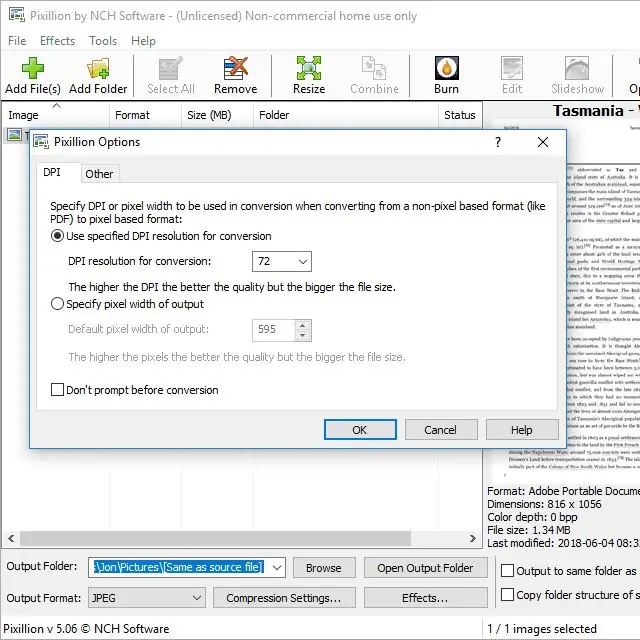640x640 pixels.
Task: Click the pixel width field showing 595
Action: (273, 330)
